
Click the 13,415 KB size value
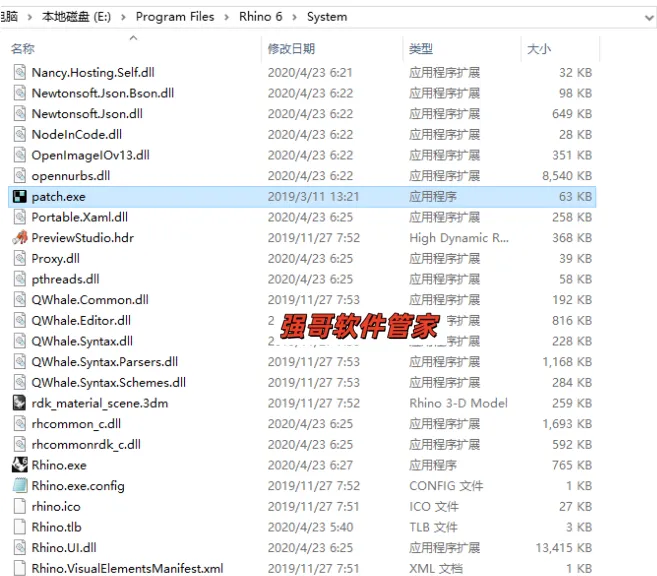click(564, 548)
